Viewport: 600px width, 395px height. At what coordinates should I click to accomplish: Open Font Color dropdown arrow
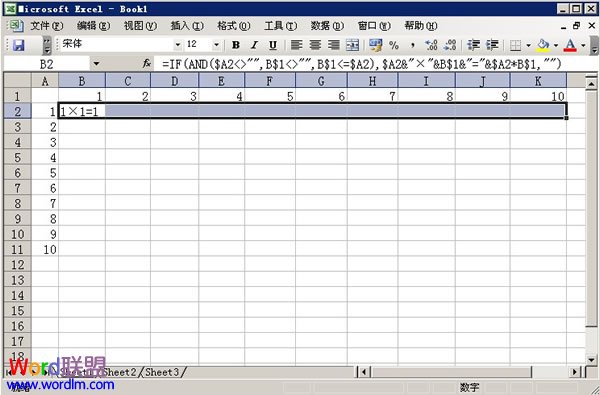pyautogui.click(x=583, y=46)
